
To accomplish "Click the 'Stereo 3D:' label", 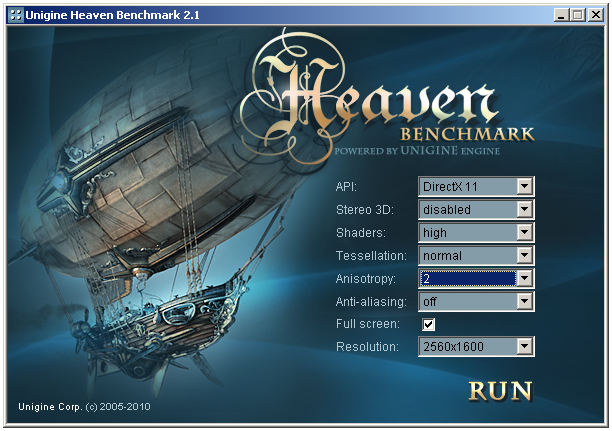I will (365, 210).
